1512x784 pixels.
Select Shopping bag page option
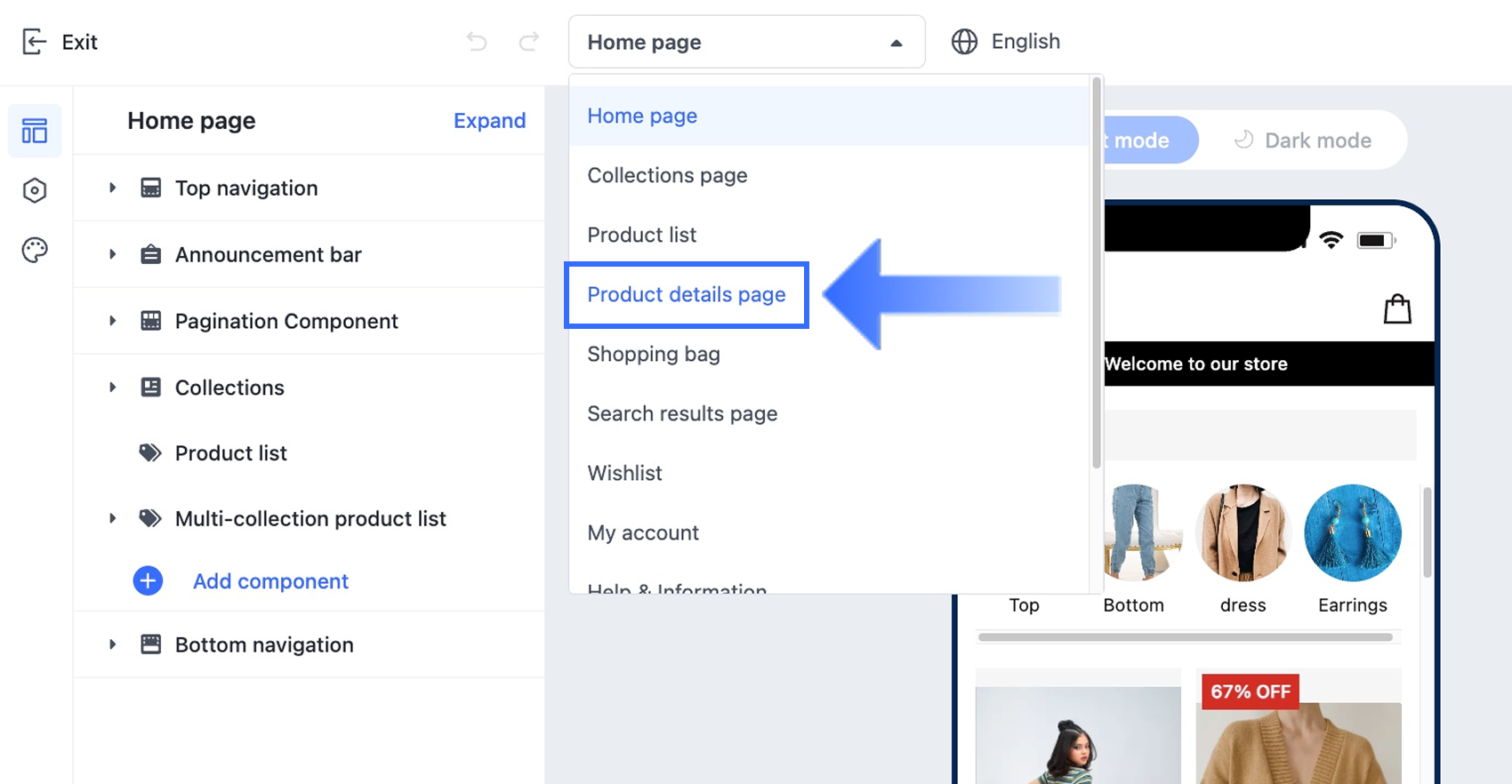829,354
